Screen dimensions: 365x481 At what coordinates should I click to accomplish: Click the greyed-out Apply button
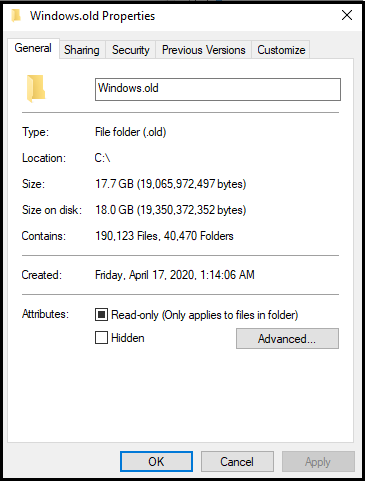tap(318, 462)
